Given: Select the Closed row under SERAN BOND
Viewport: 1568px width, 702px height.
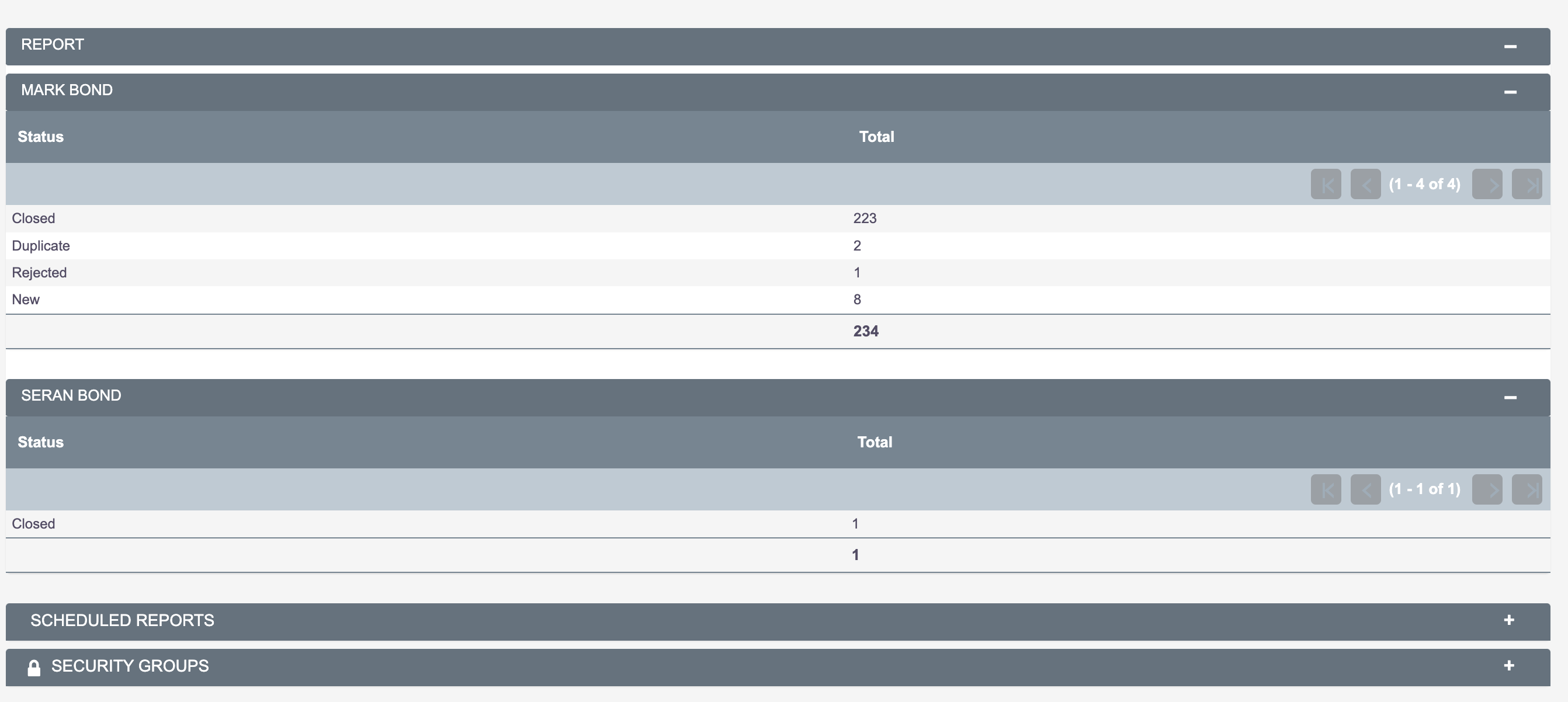Looking at the screenshot, I should (778, 524).
